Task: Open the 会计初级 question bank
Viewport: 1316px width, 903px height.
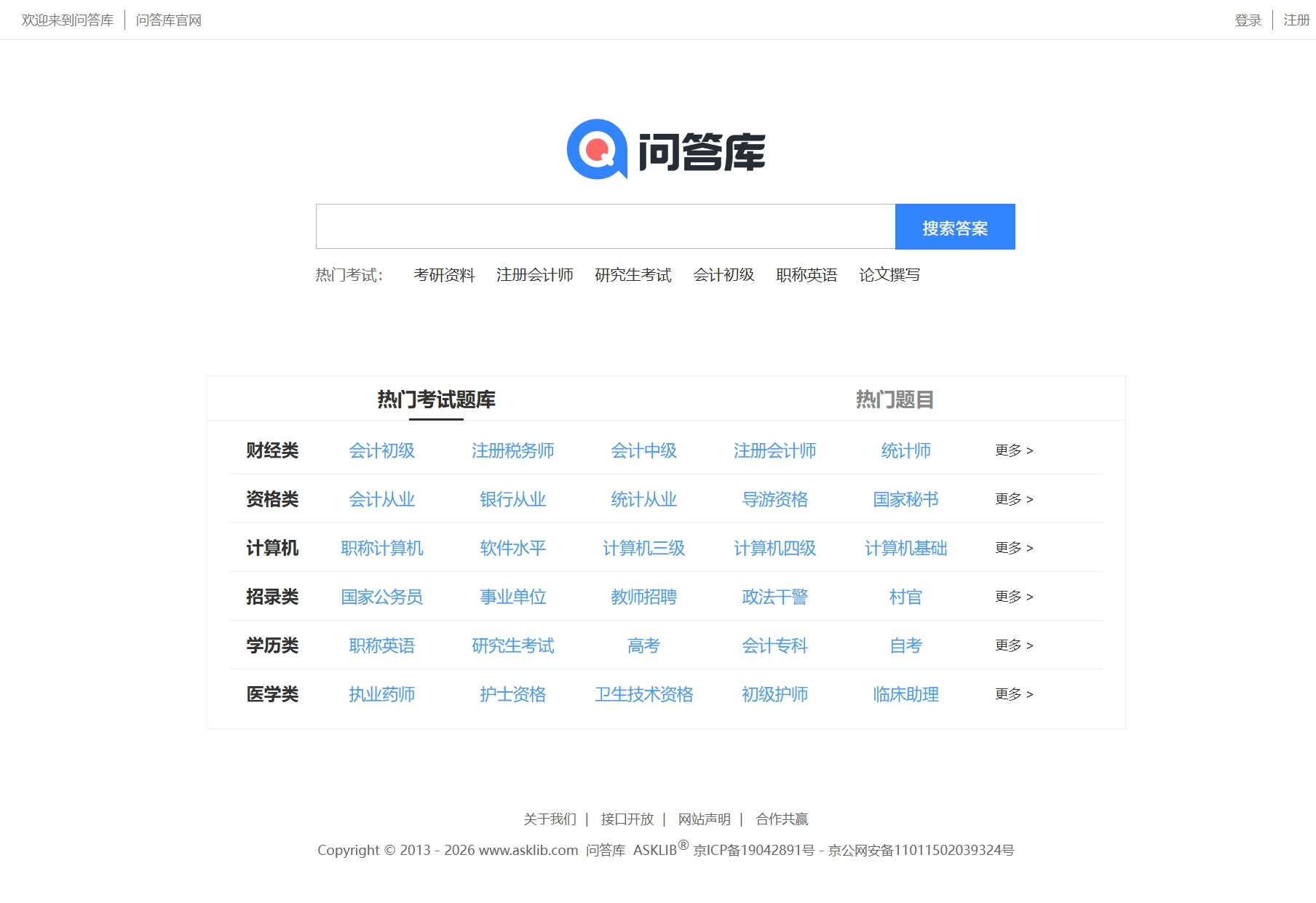Action: pos(382,450)
